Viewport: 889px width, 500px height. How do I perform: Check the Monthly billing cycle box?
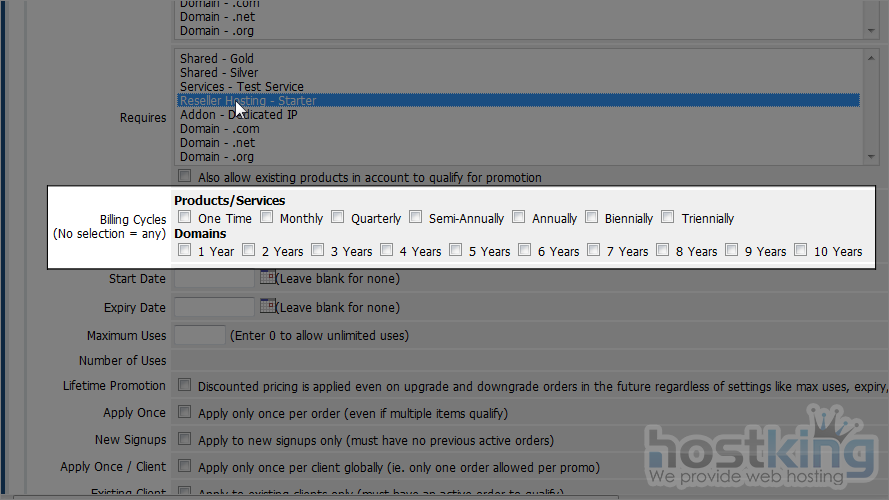pyautogui.click(x=267, y=217)
